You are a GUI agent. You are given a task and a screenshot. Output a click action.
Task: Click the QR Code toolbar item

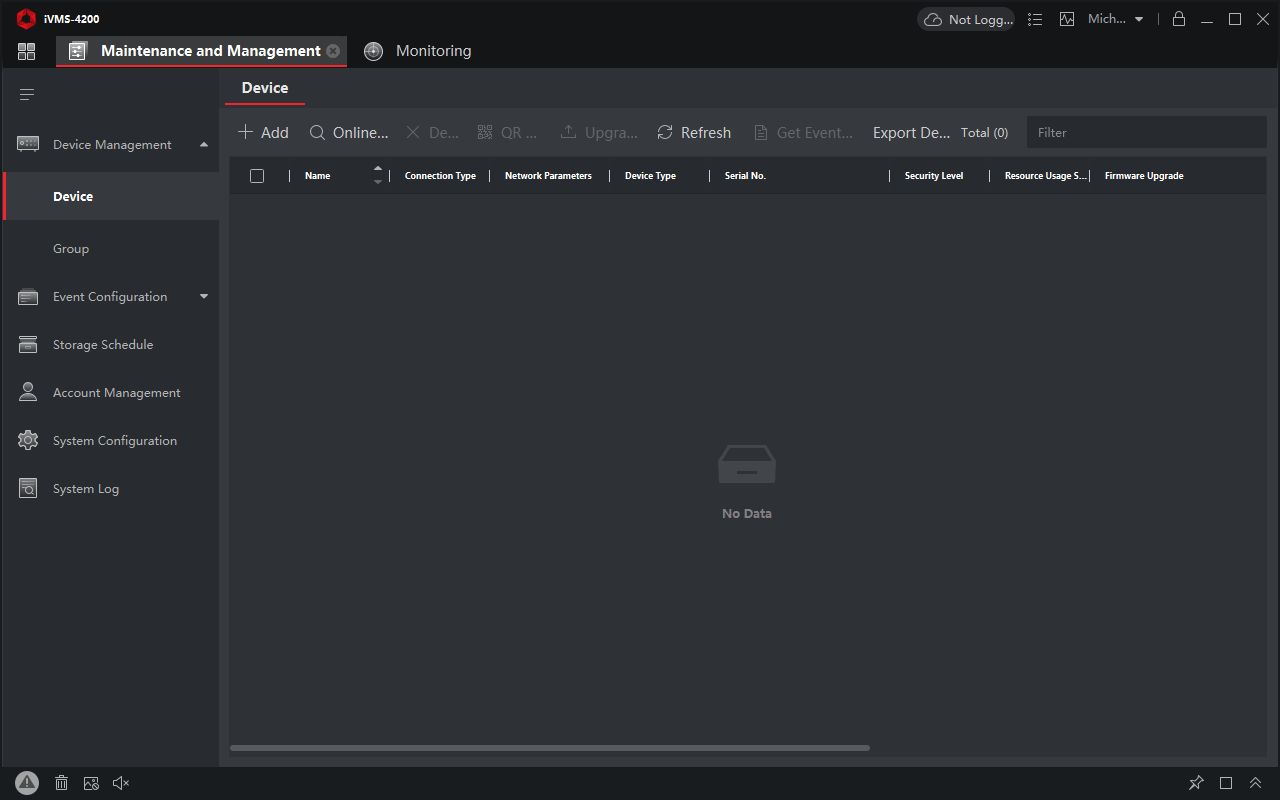tap(507, 132)
